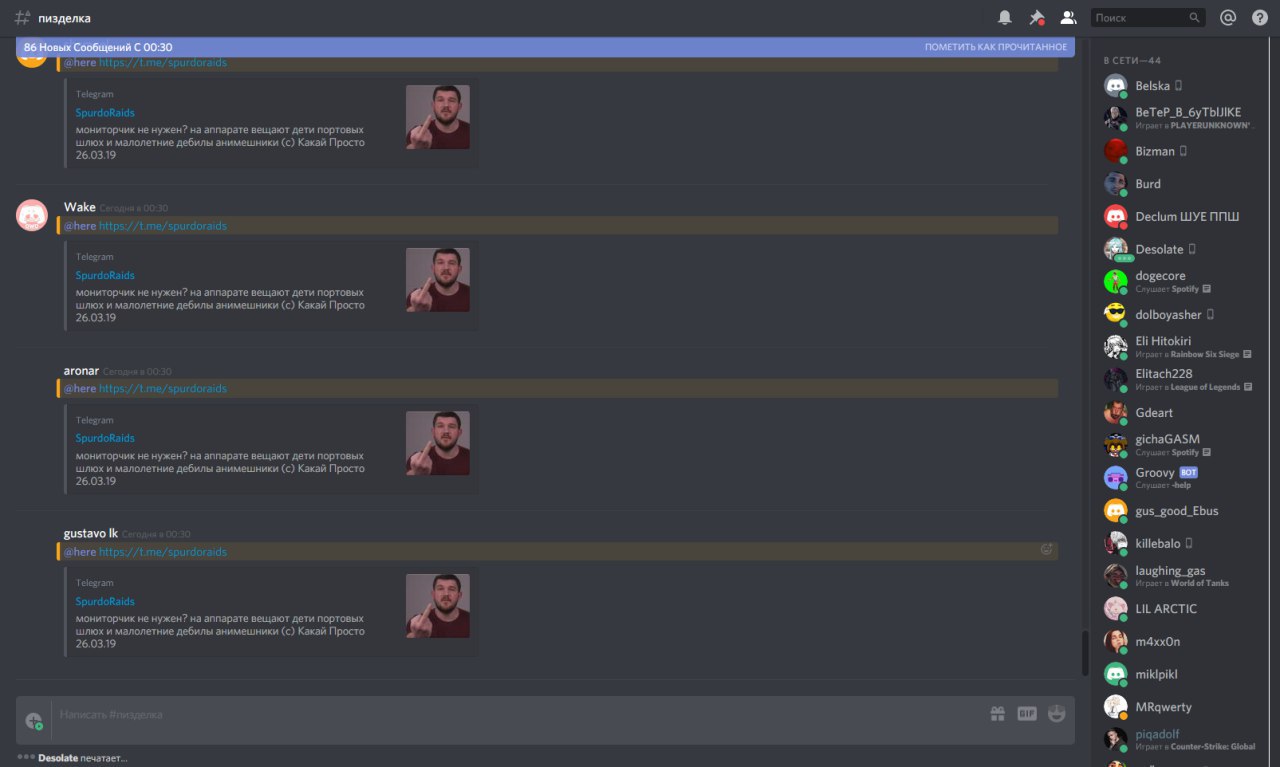This screenshot has height=767, width=1280.
Task: Mark messages as read in new messages bar
Action: tap(995, 47)
